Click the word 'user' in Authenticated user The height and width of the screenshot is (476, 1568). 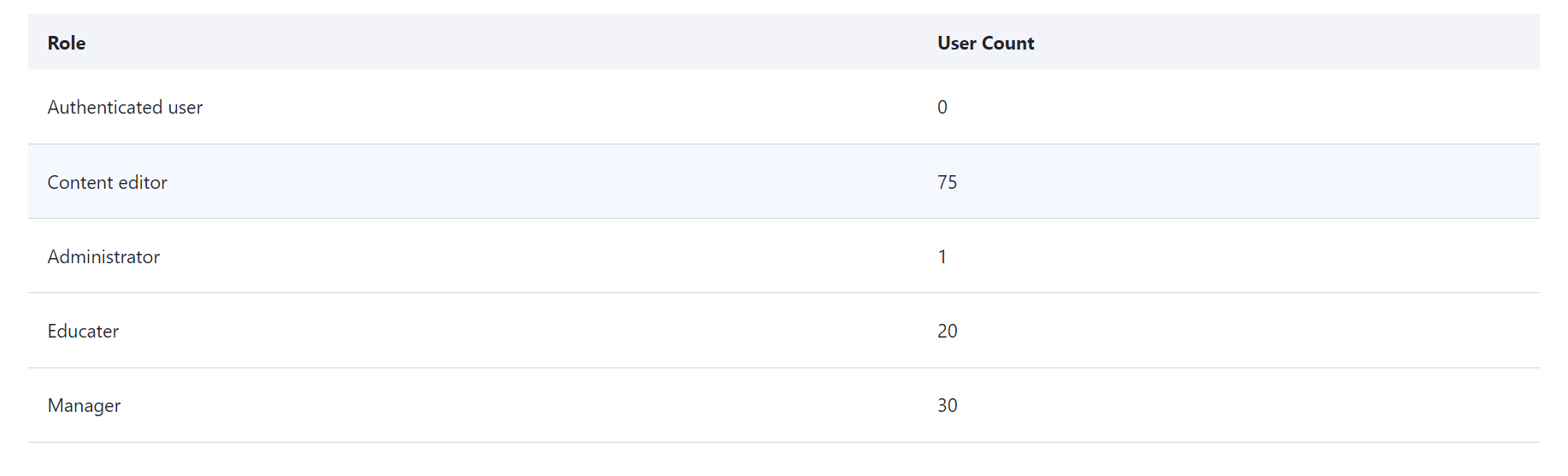pos(185,108)
